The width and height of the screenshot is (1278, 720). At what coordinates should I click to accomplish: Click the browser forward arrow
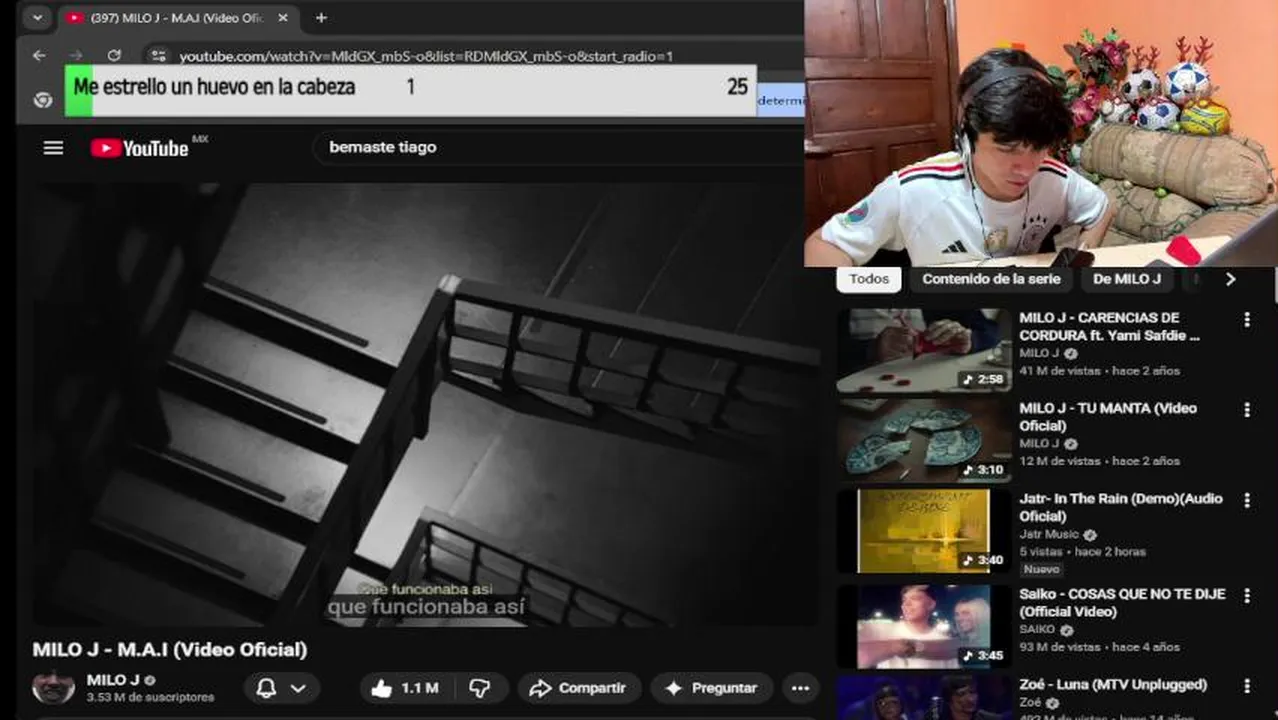(x=76, y=56)
